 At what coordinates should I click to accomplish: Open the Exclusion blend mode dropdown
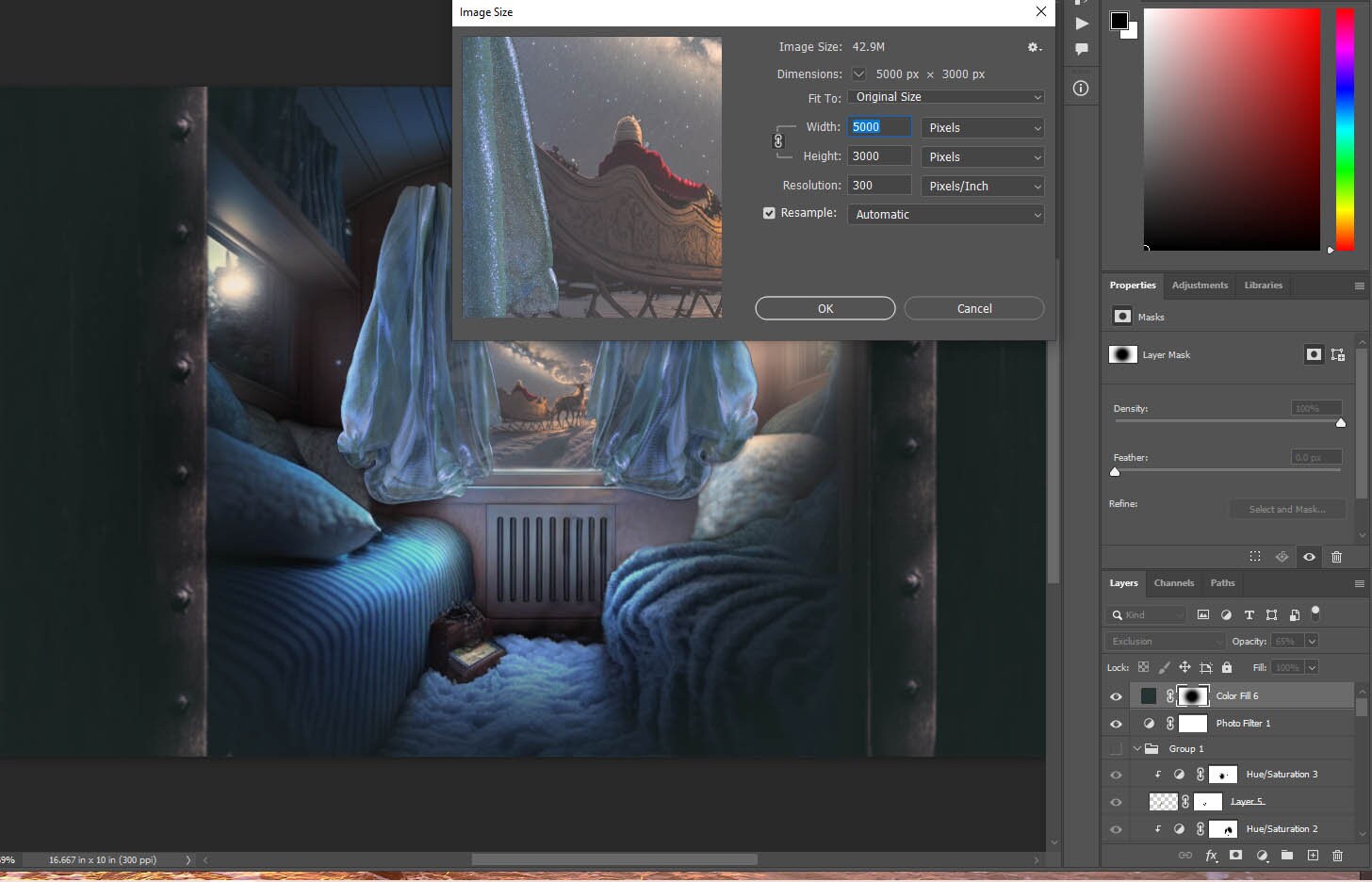[x=1163, y=641]
